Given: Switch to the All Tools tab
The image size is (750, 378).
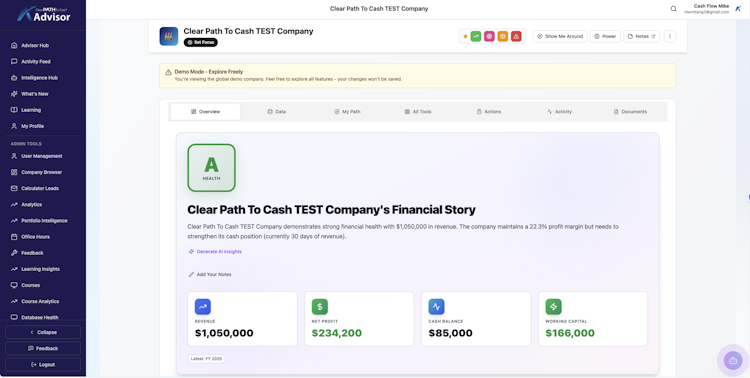Looking at the screenshot, I should (x=418, y=111).
